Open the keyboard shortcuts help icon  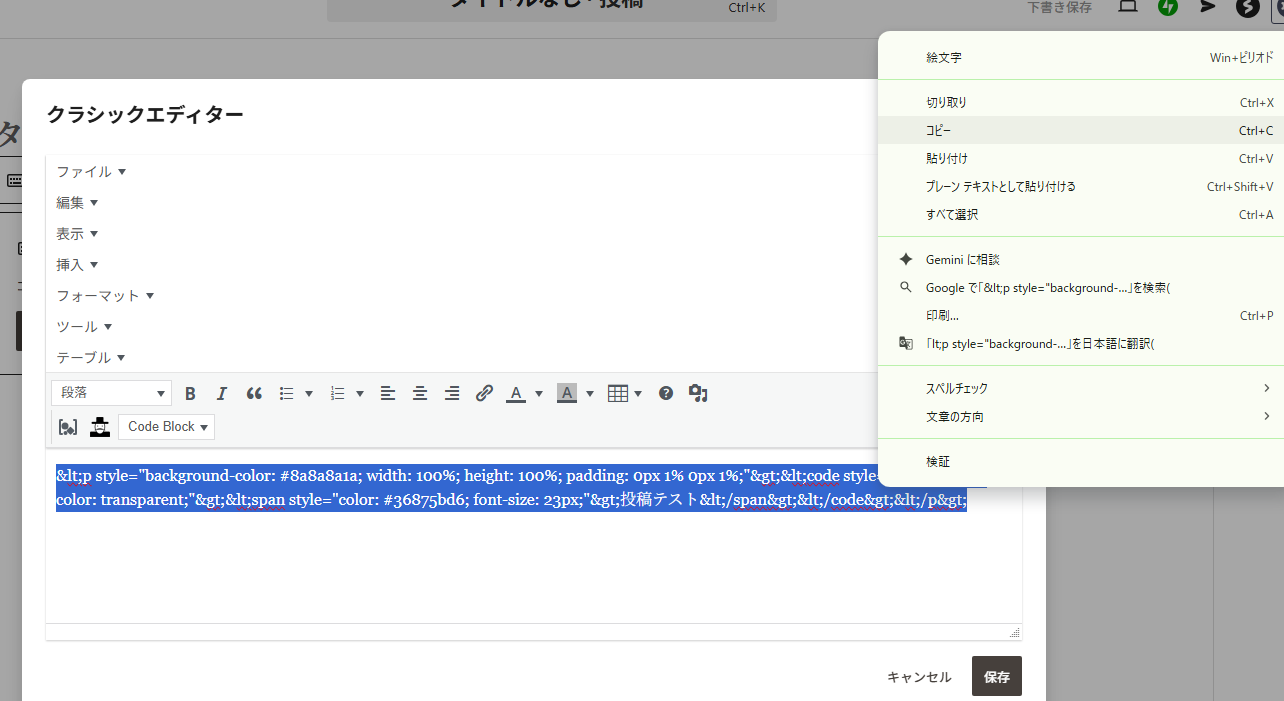[666, 394]
